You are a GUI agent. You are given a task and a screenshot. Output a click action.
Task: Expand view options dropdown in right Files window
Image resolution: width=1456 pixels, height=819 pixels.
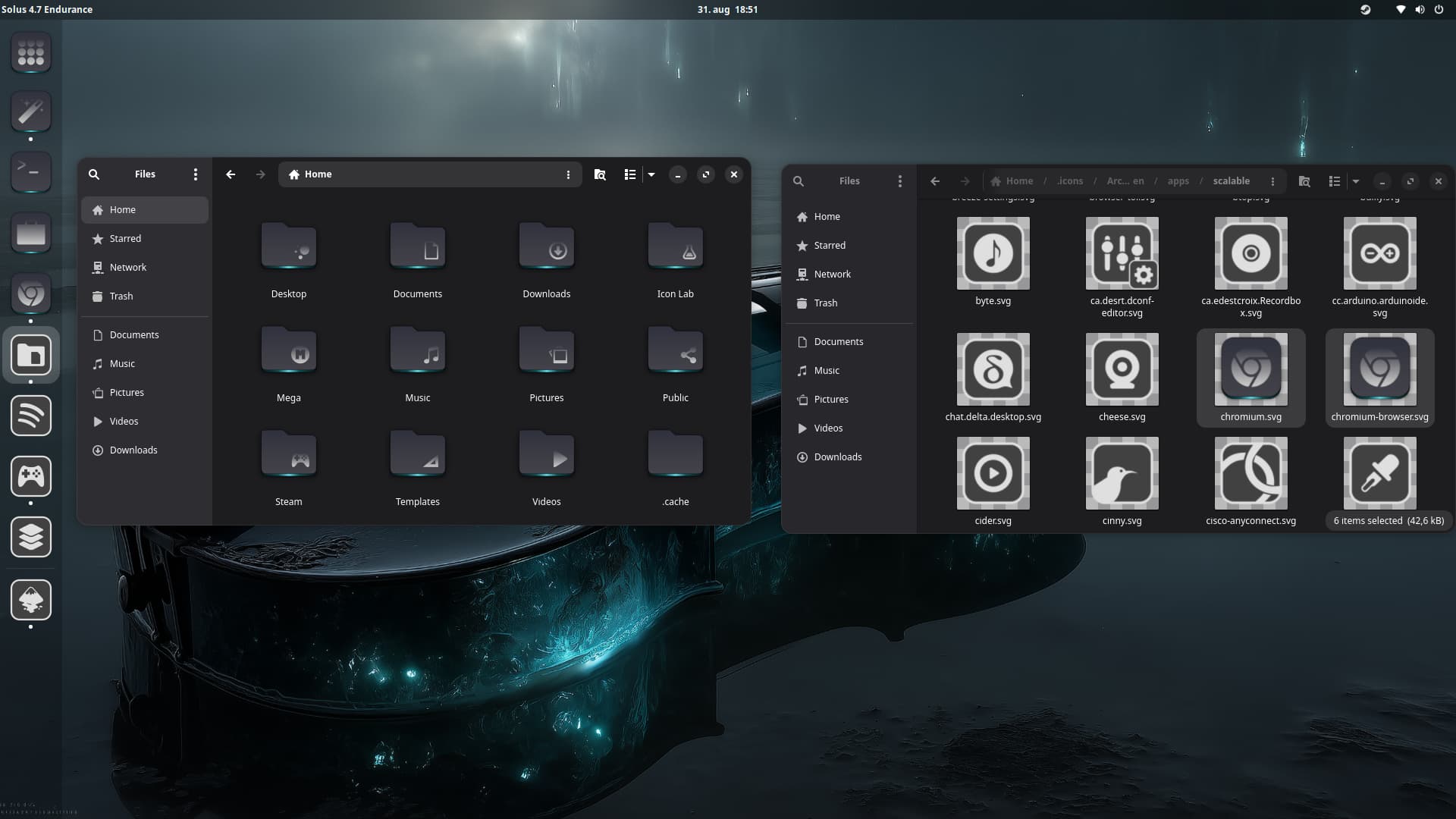click(x=1356, y=181)
